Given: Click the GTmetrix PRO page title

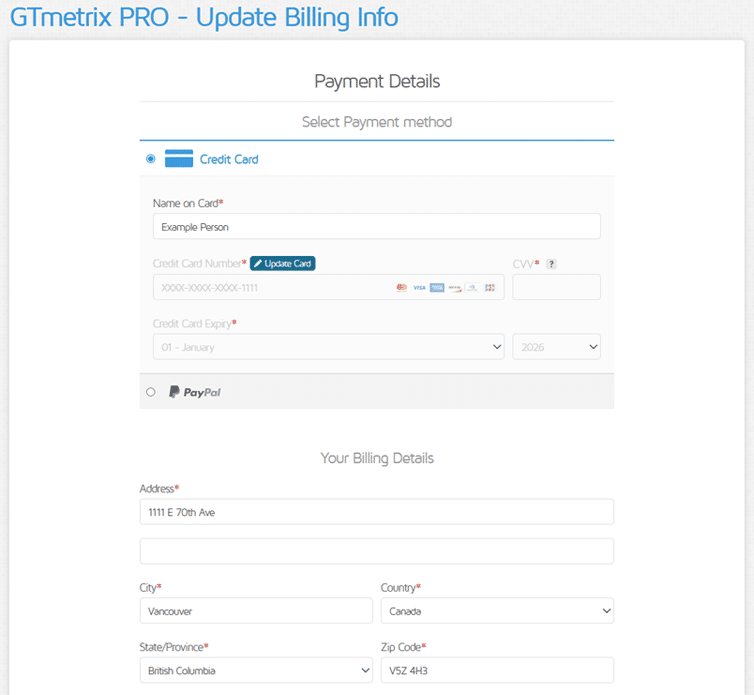Looking at the screenshot, I should coord(204,17).
